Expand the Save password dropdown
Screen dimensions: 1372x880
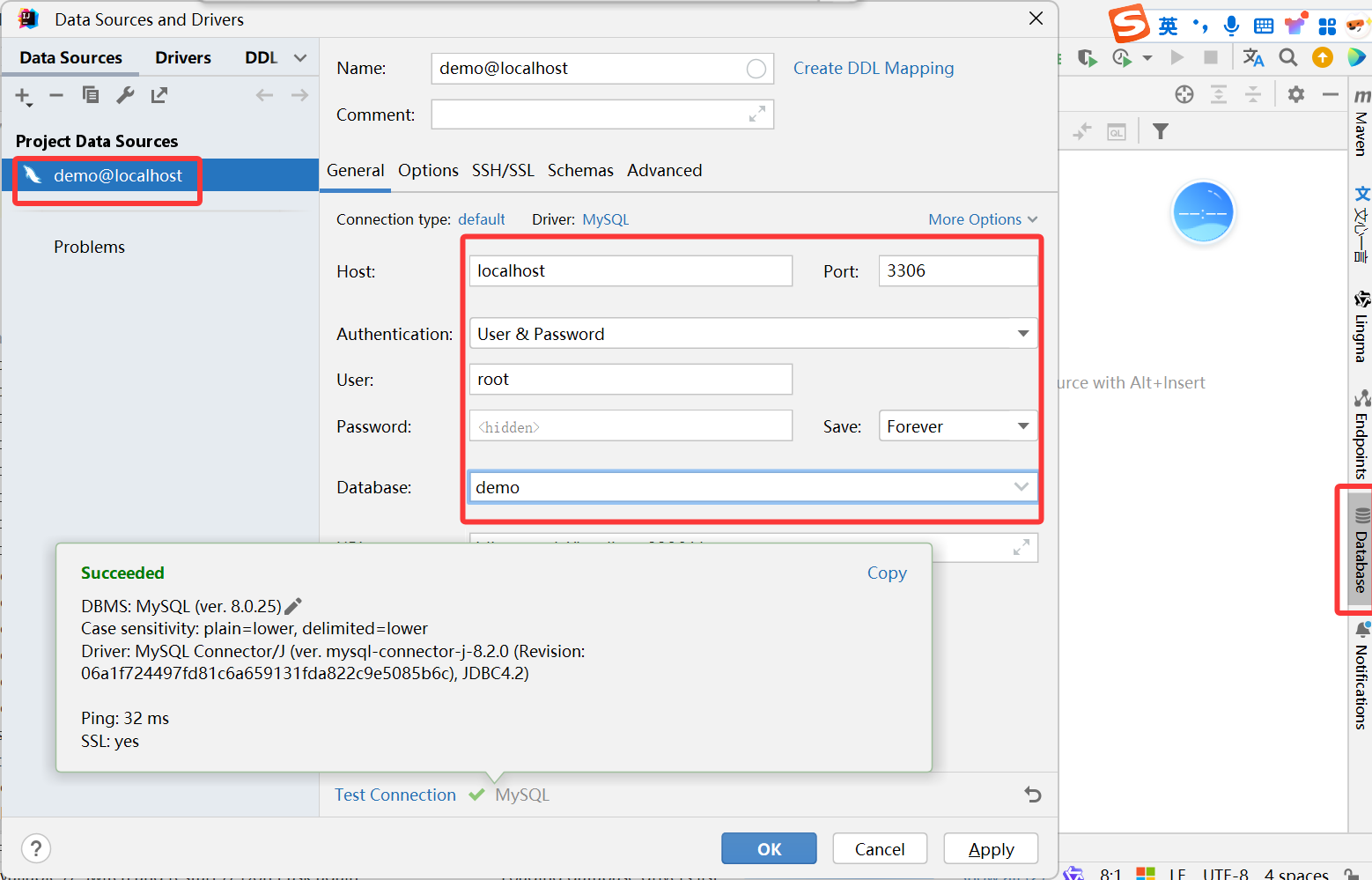tap(1022, 426)
